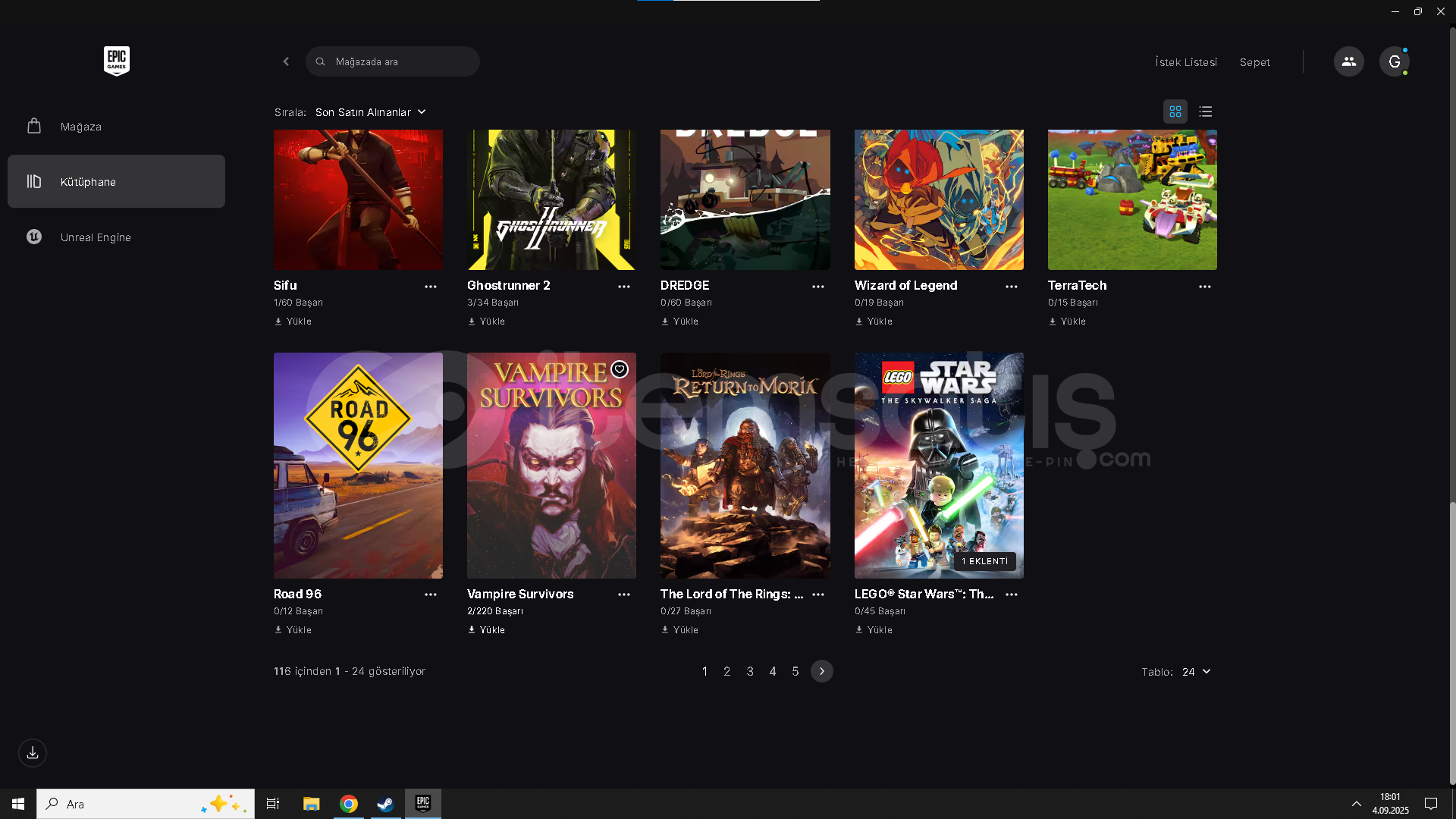Viewport: 1456px width, 819px height.
Task: Open Sifu cover thumbnail
Action: (358, 199)
